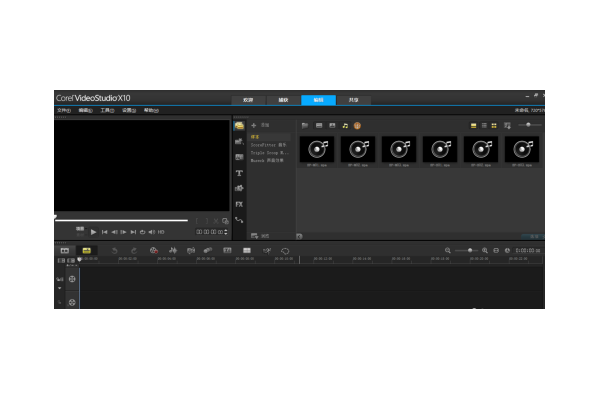Select the first music disc thumbnail

[x=317, y=149]
